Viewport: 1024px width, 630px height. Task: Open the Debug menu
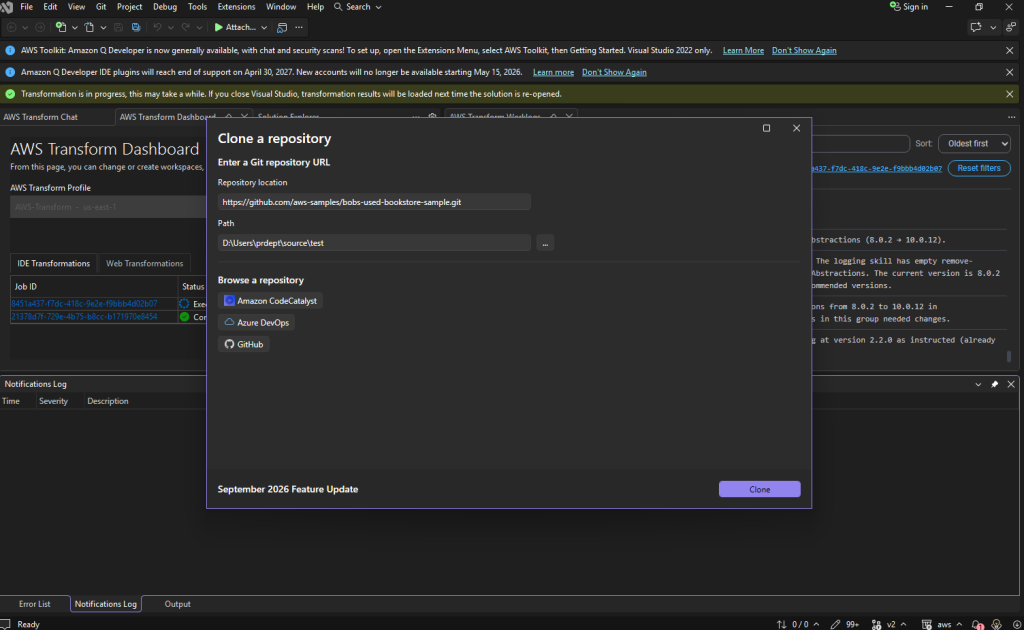165,7
